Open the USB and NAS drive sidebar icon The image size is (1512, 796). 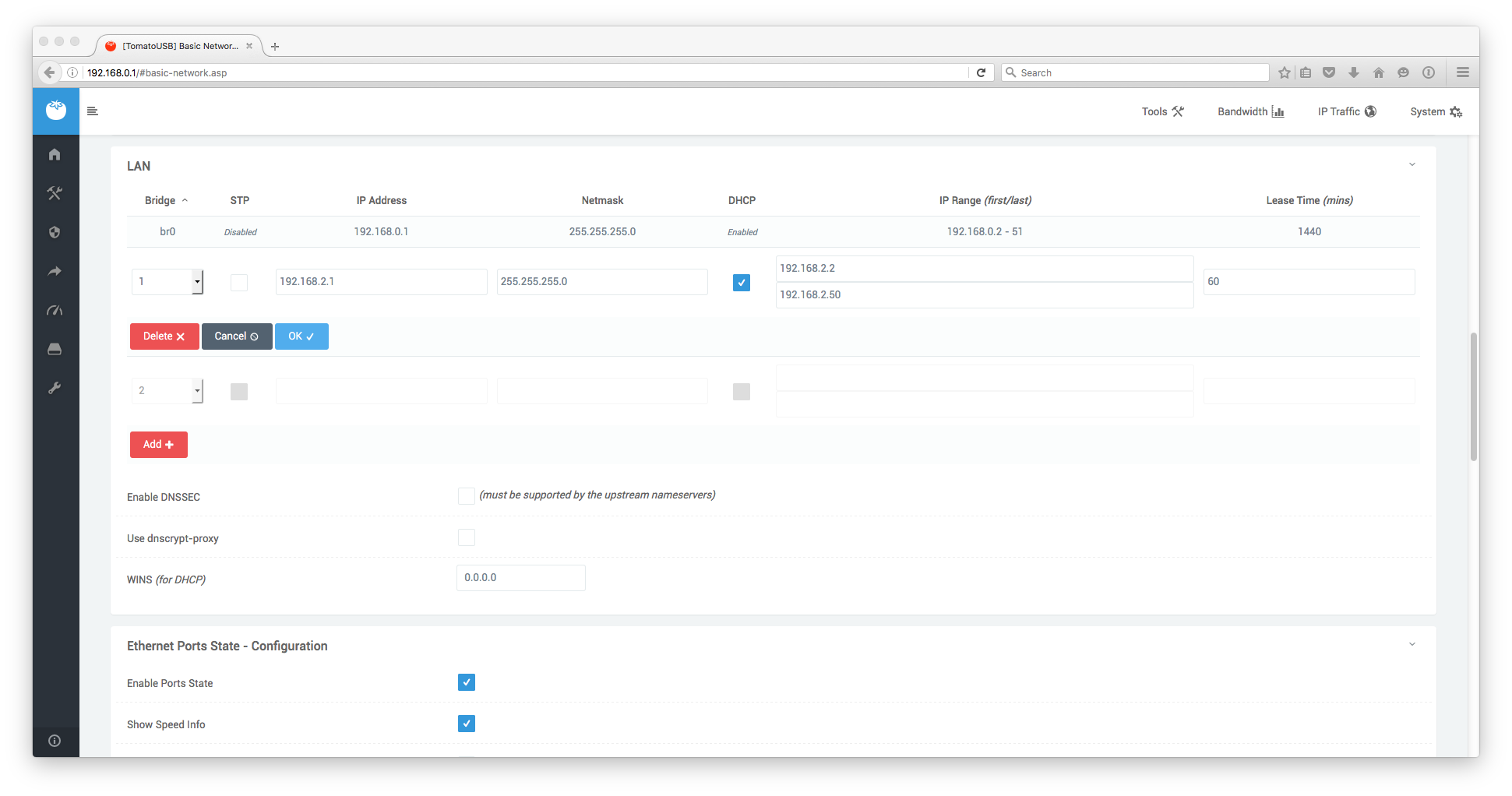pyautogui.click(x=55, y=349)
